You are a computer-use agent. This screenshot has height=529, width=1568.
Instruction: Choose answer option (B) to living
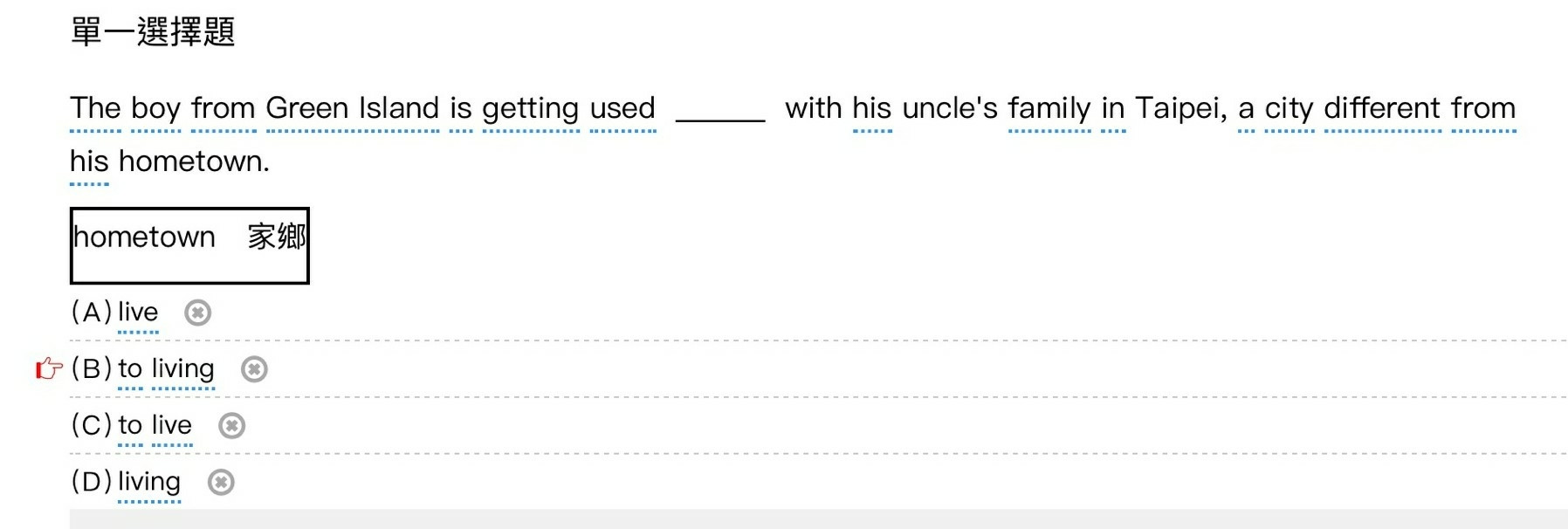143,369
